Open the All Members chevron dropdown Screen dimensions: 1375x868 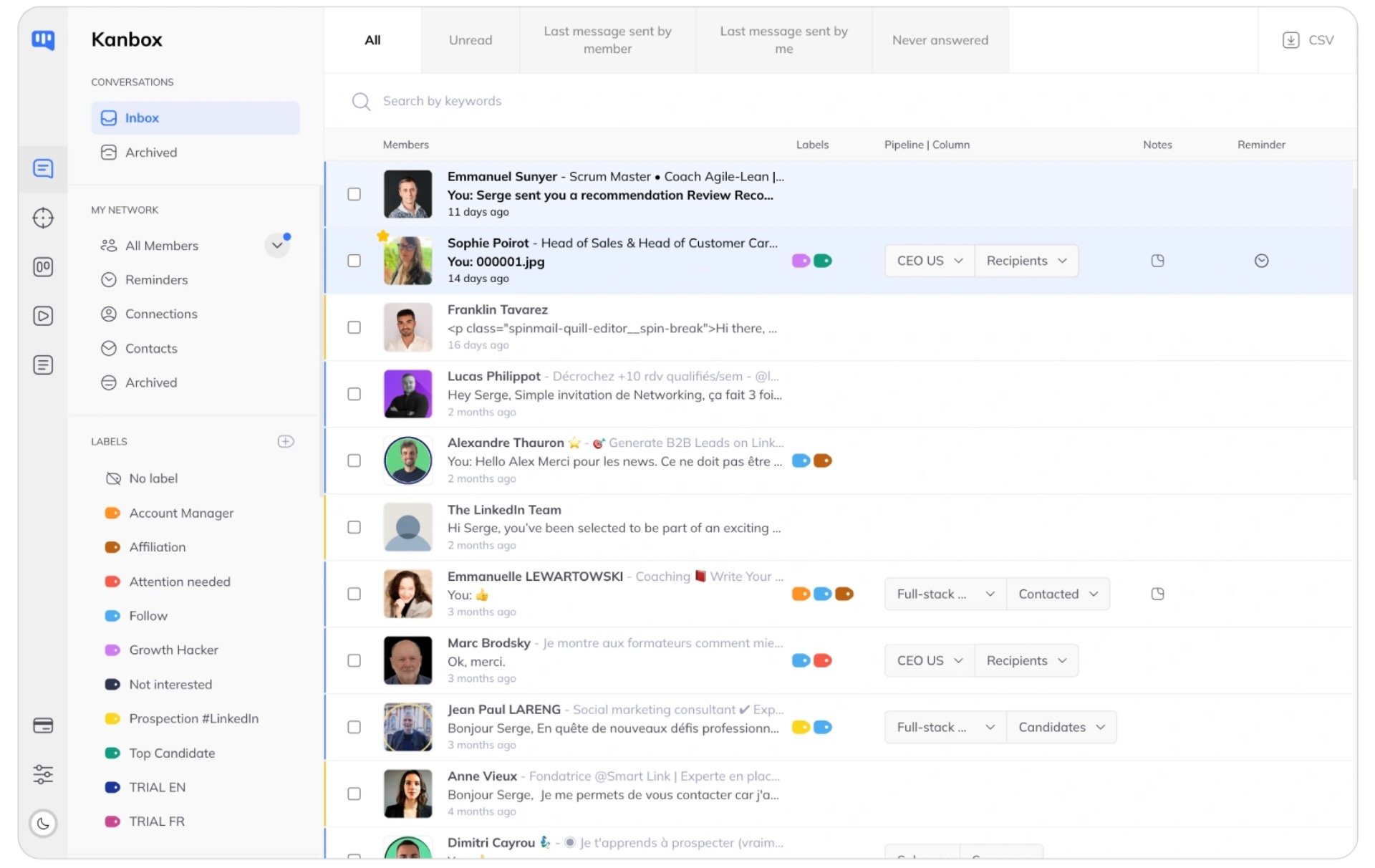pos(277,245)
